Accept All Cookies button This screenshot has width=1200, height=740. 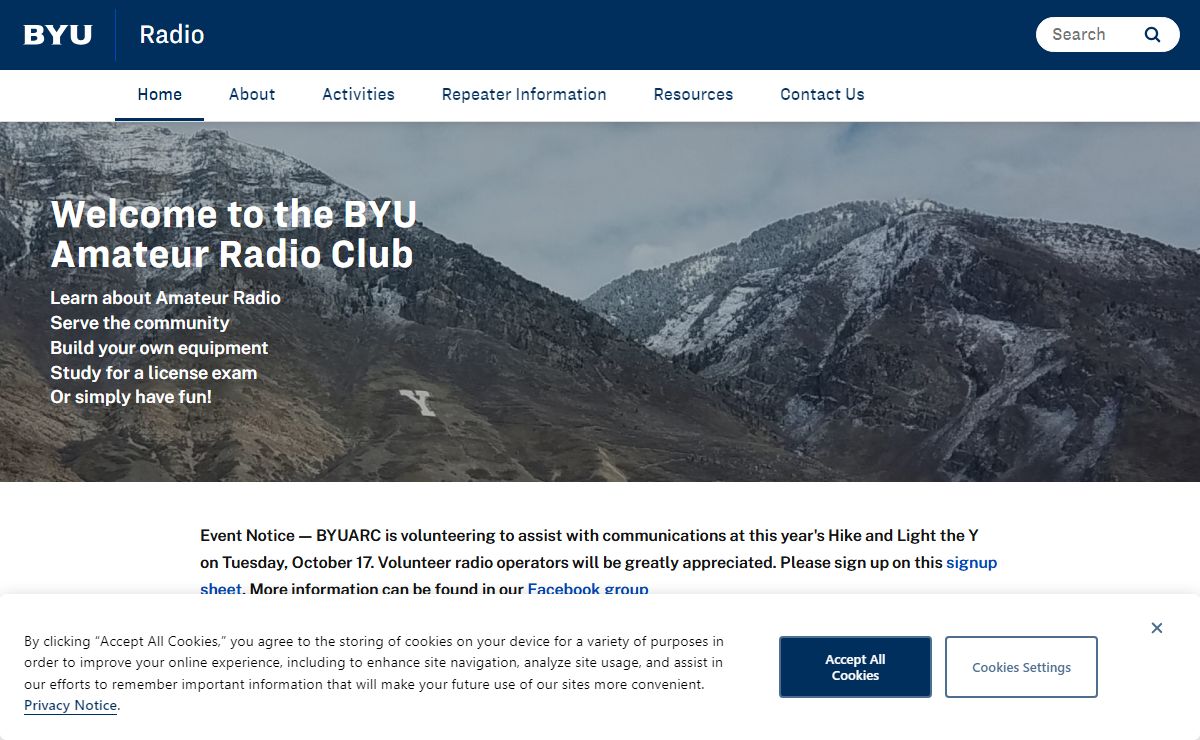tap(855, 667)
